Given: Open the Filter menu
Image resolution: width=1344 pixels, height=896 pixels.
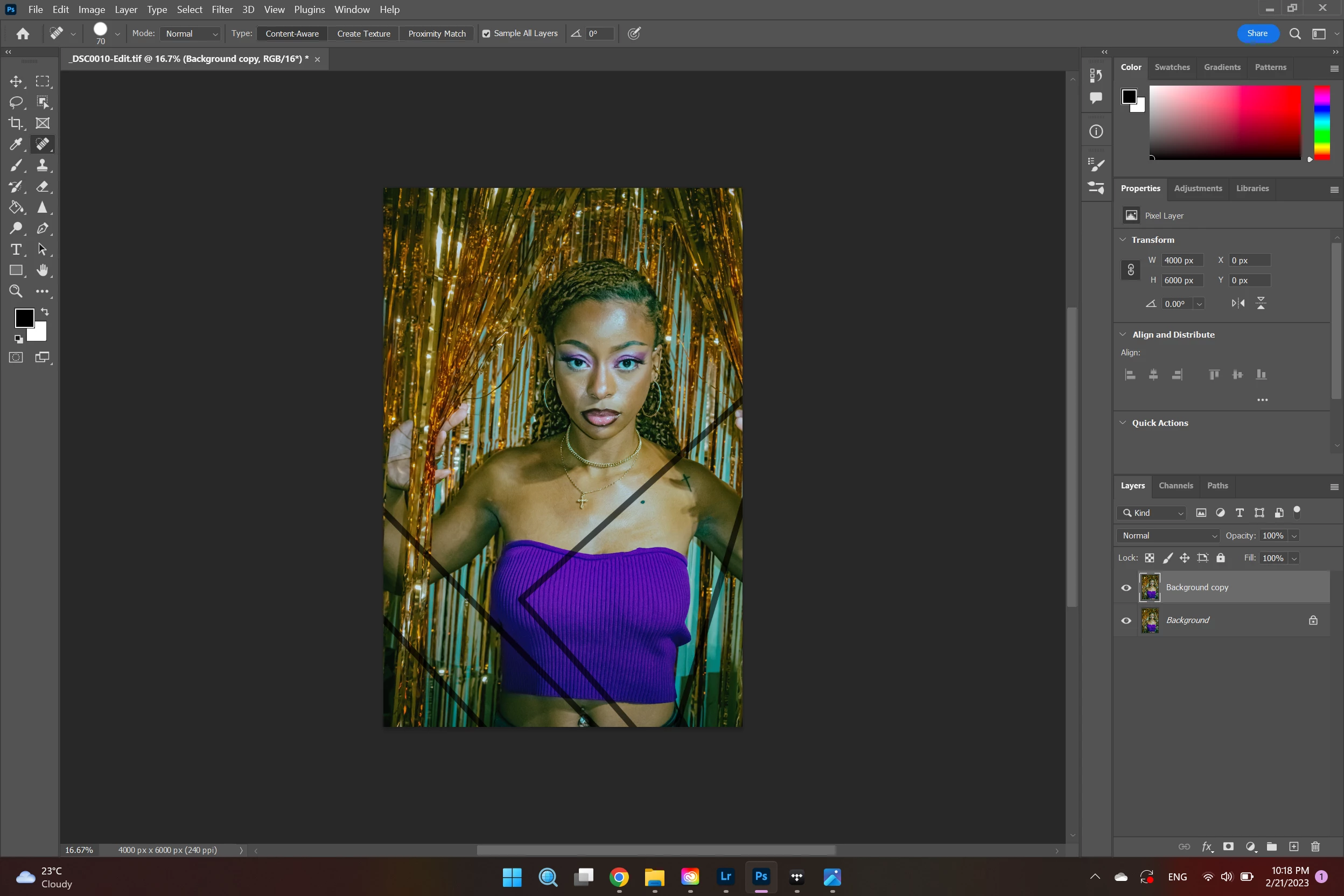Looking at the screenshot, I should click(222, 10).
